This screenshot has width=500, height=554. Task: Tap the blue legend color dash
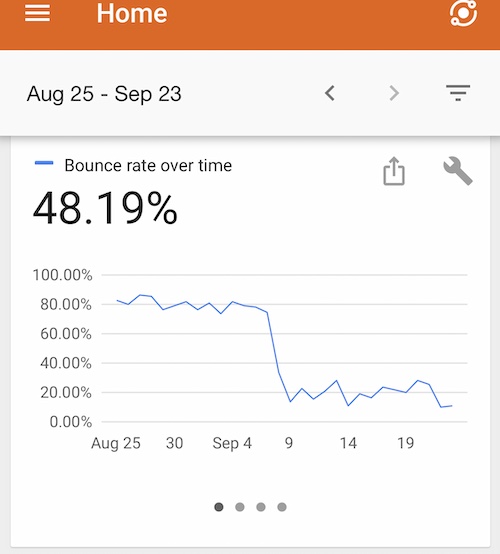(x=44, y=163)
